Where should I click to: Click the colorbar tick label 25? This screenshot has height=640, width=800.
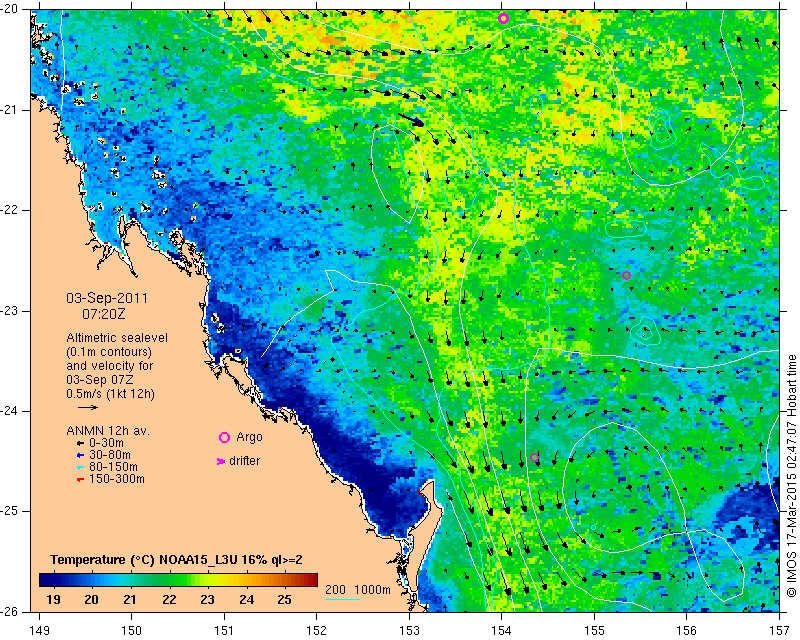[x=284, y=599]
